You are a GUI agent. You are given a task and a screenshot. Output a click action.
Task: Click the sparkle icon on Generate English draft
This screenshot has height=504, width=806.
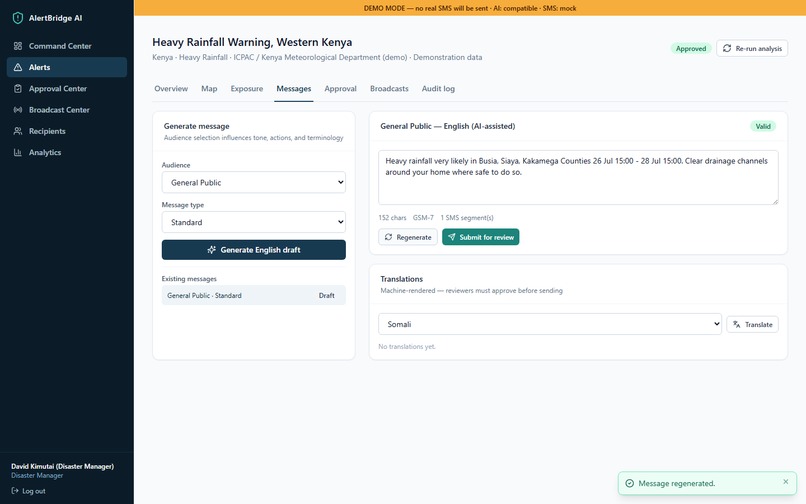tap(211, 250)
